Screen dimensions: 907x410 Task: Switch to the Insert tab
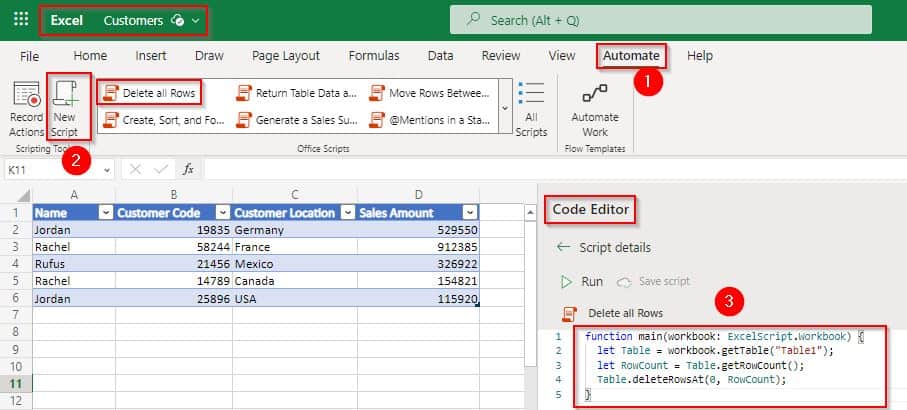(151, 56)
